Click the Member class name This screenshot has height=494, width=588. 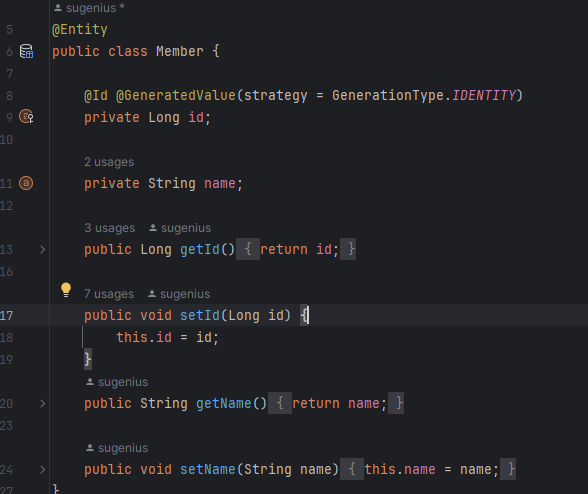[180, 51]
